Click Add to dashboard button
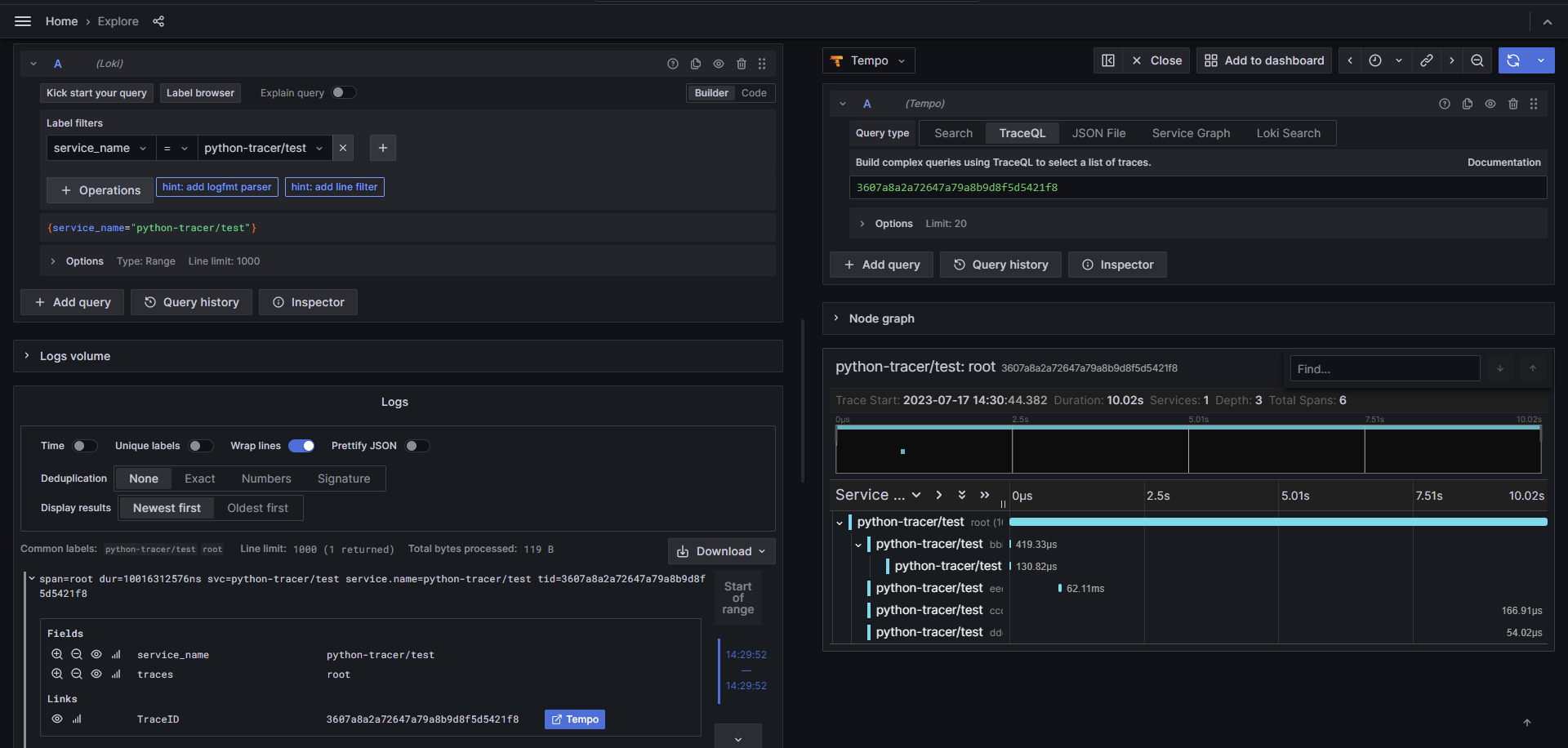This screenshot has width=1568, height=748. click(1264, 60)
